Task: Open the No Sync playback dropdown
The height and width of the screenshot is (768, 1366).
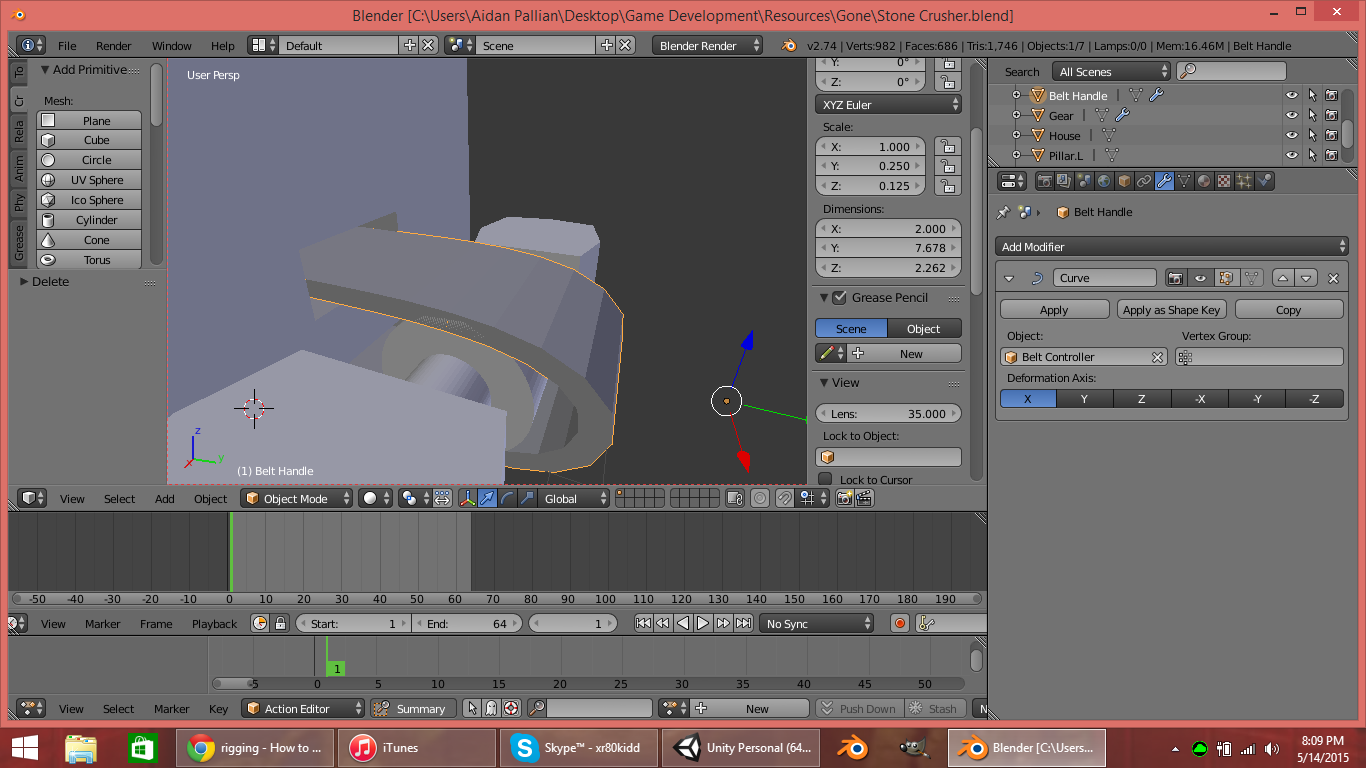Action: click(x=816, y=623)
